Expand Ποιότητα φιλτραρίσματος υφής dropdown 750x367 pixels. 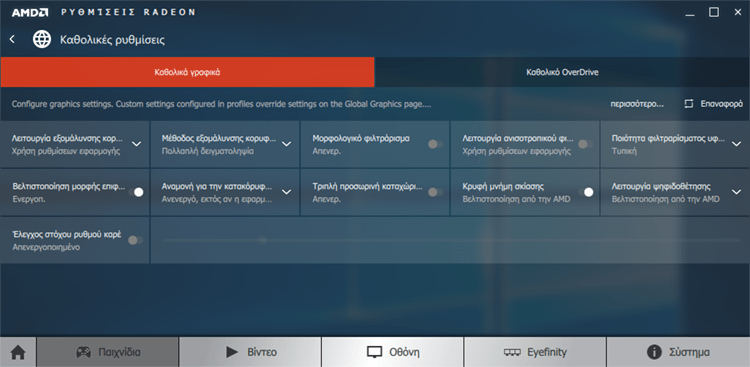737,144
